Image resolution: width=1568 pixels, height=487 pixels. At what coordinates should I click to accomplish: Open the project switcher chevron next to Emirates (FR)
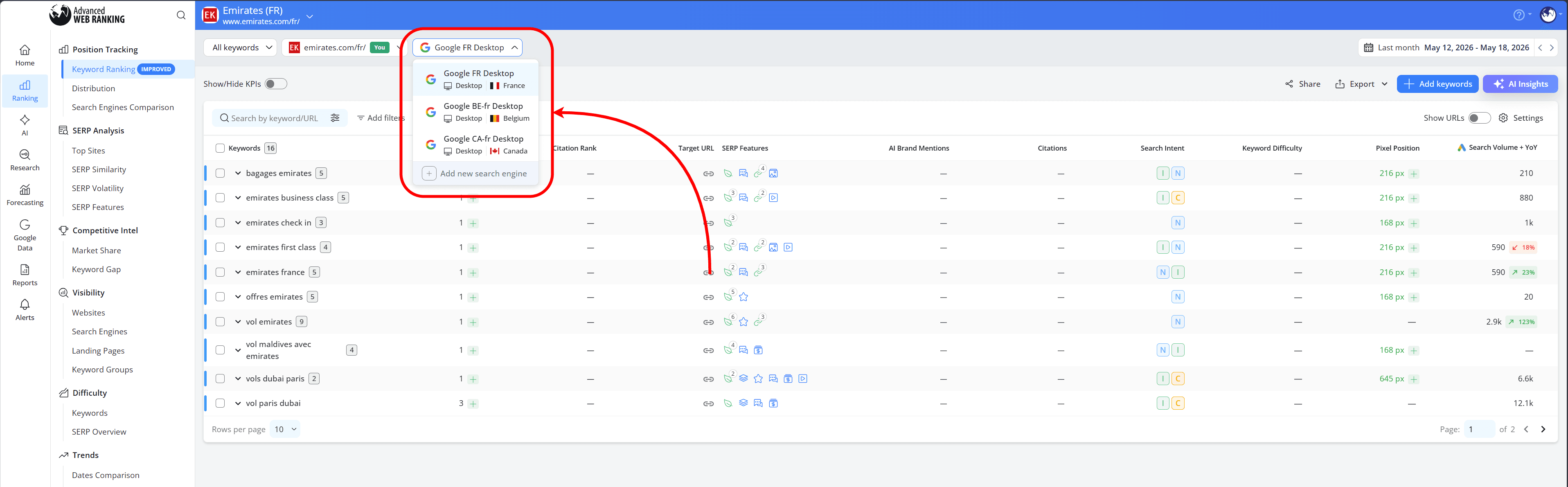click(310, 16)
